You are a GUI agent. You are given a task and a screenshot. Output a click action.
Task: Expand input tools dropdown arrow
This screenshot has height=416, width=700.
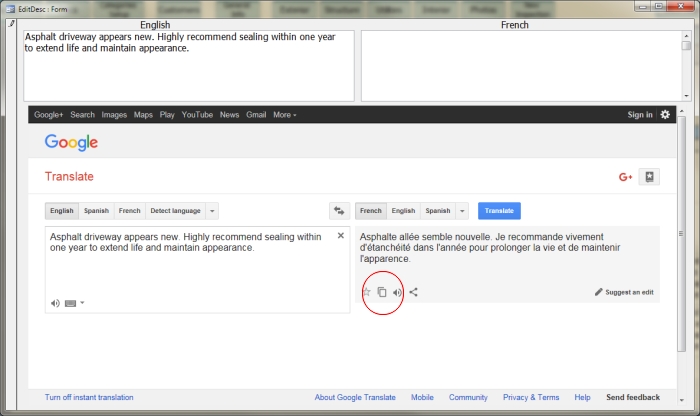point(83,303)
